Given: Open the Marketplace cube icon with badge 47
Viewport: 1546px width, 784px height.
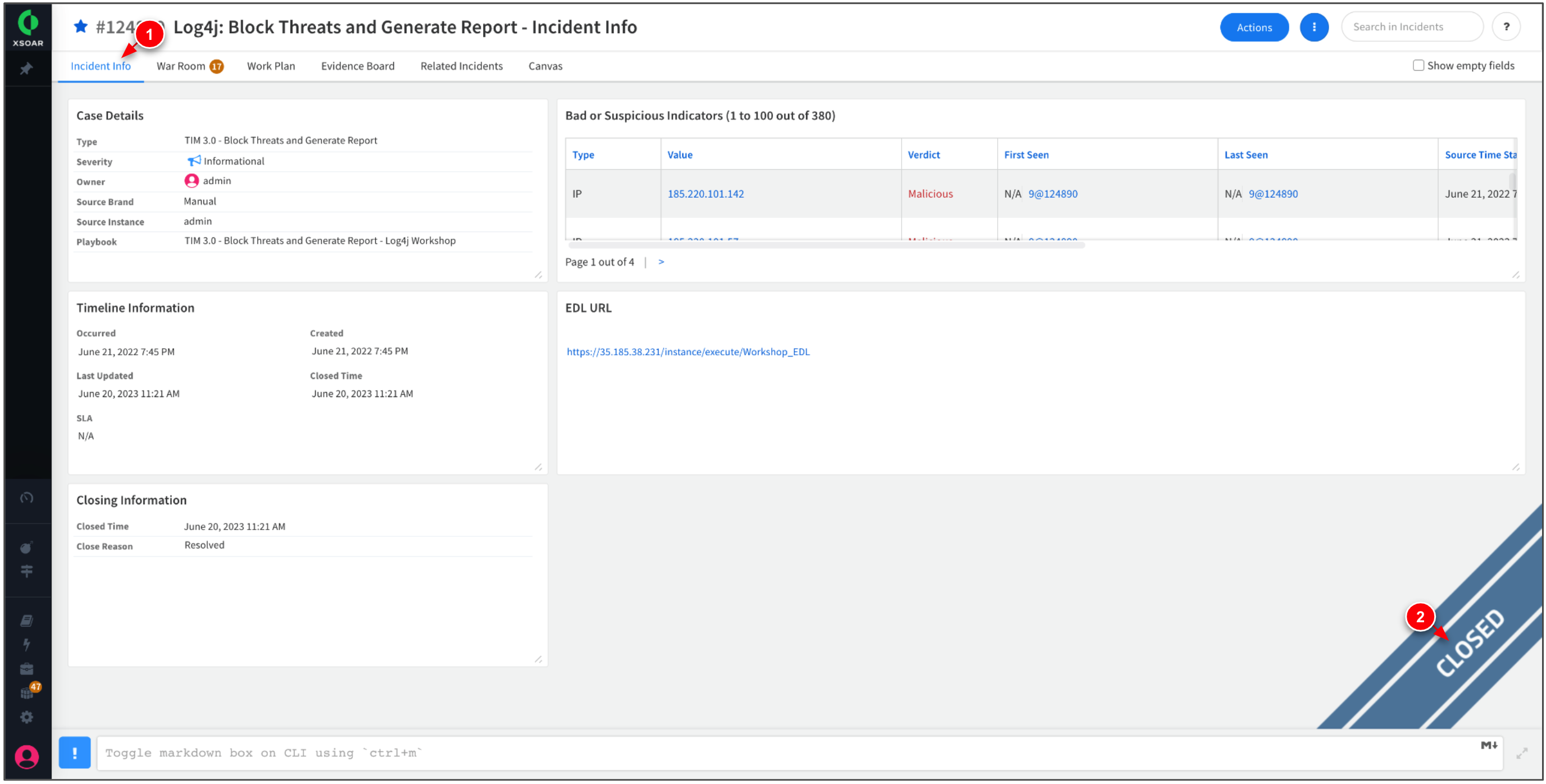Looking at the screenshot, I should pos(28,692).
